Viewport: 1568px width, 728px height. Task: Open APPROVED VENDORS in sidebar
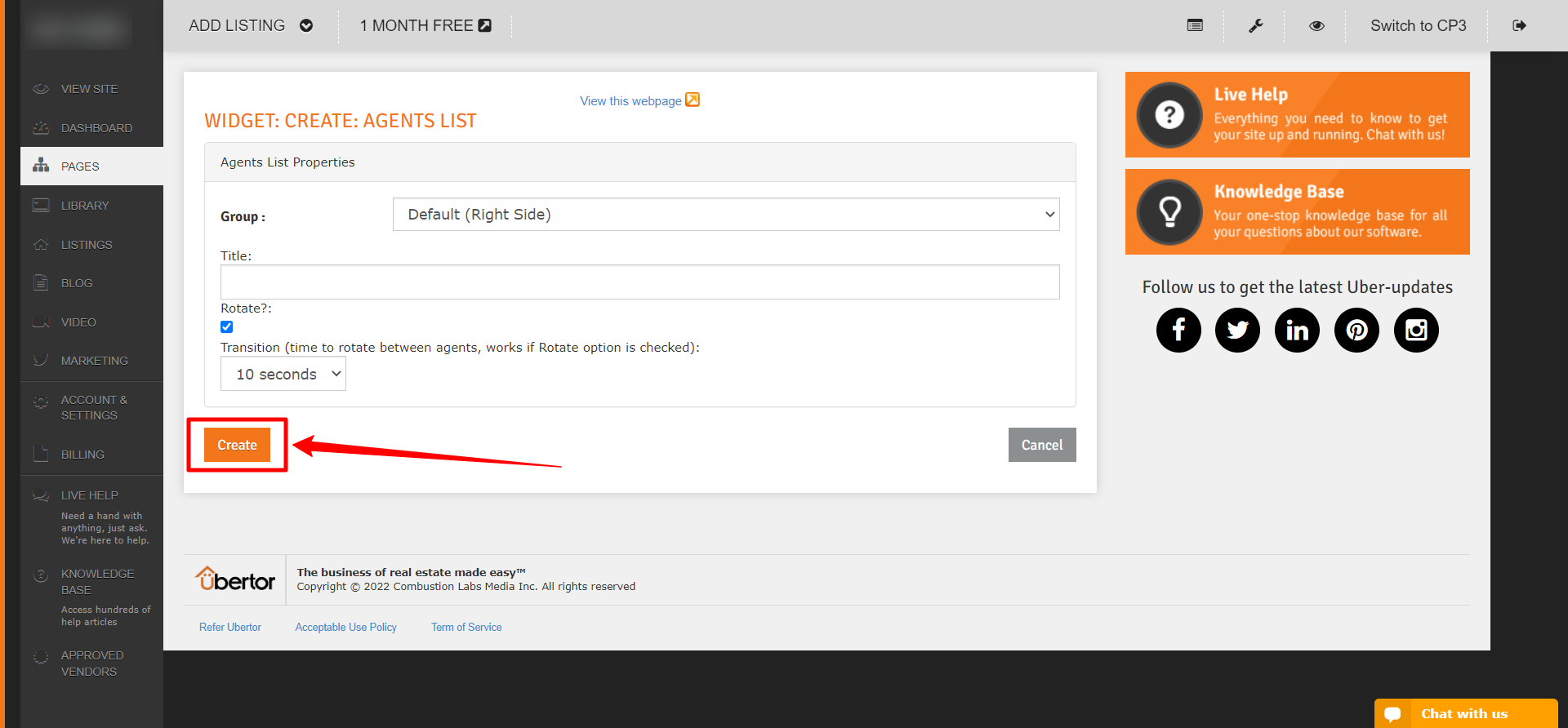pos(92,663)
